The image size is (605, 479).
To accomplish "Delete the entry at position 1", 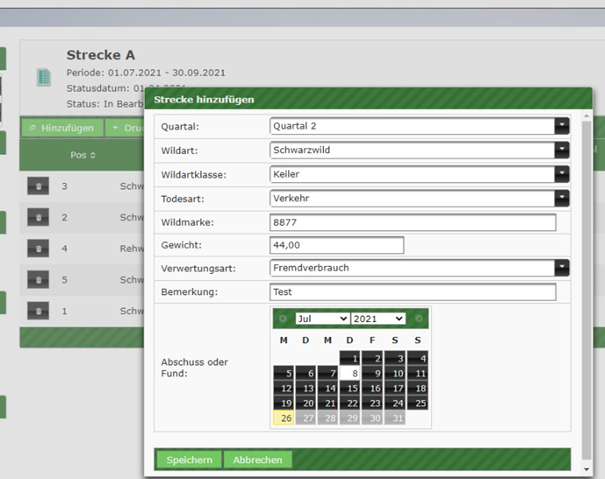I will 37,311.
